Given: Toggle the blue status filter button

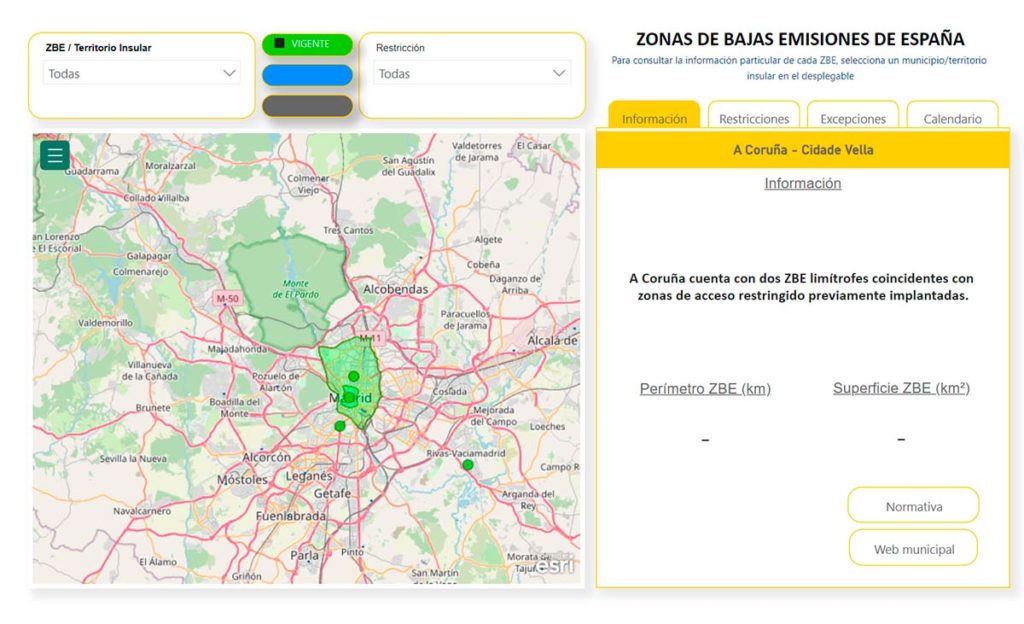Looking at the screenshot, I should (307, 75).
